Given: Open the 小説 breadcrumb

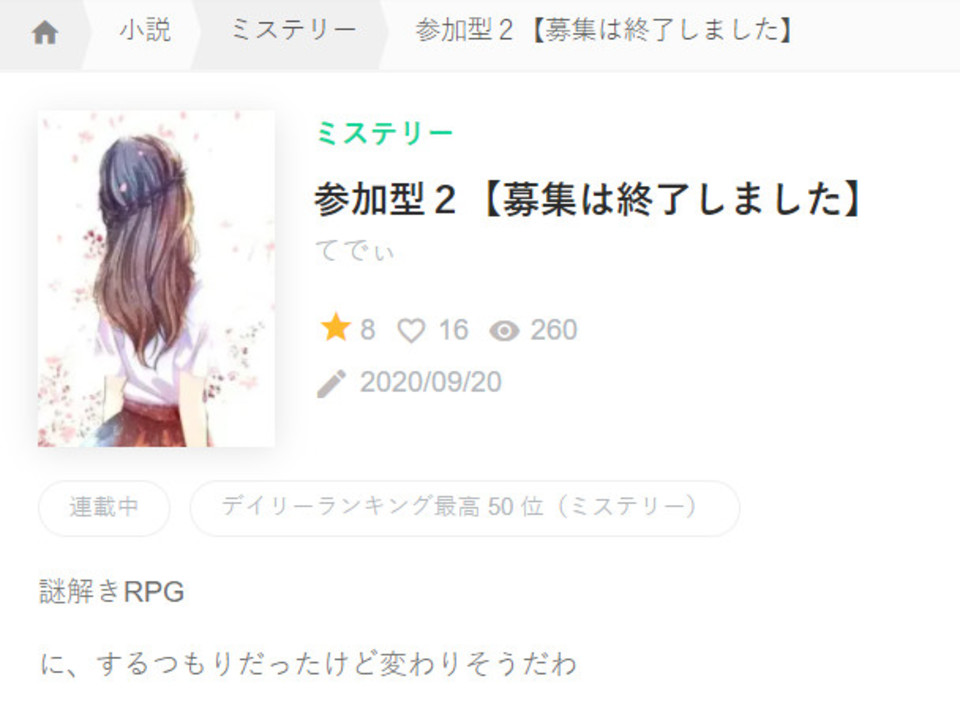Looking at the screenshot, I should click(145, 29).
